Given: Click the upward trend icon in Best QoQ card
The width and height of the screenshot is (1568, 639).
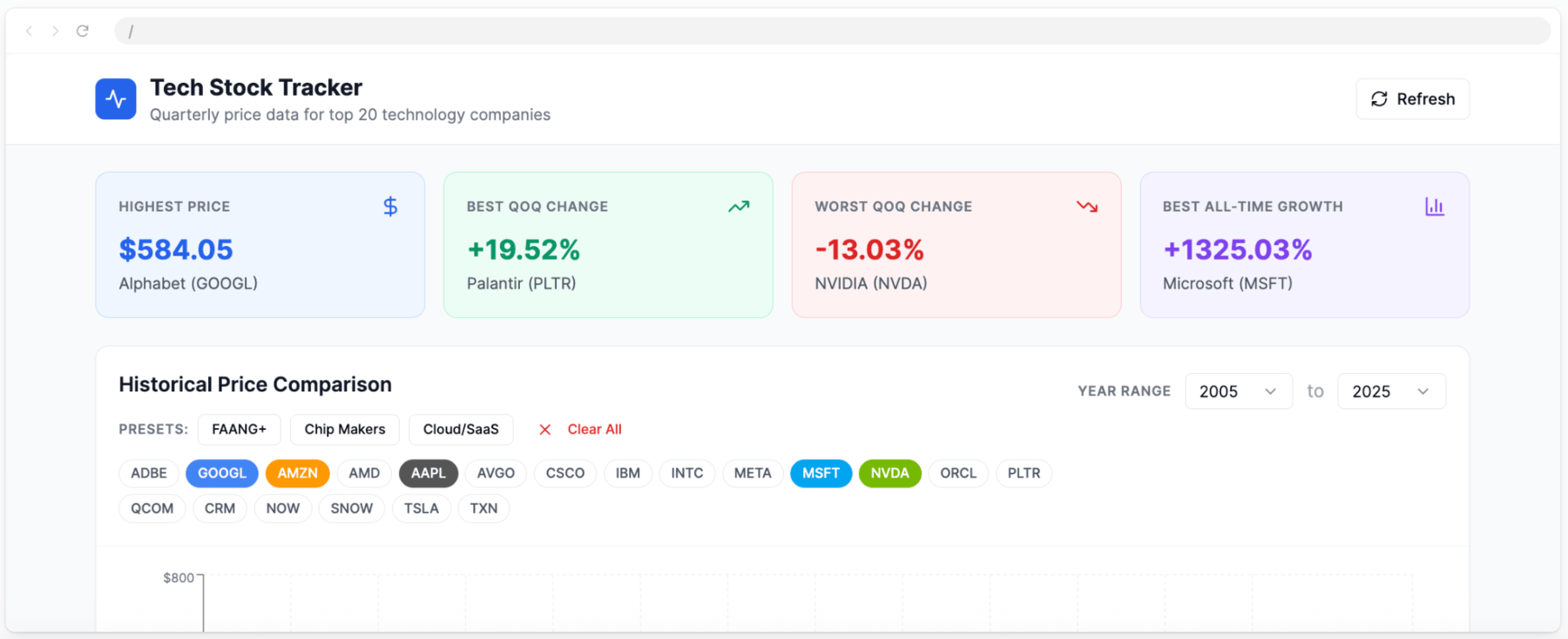Looking at the screenshot, I should [739, 207].
